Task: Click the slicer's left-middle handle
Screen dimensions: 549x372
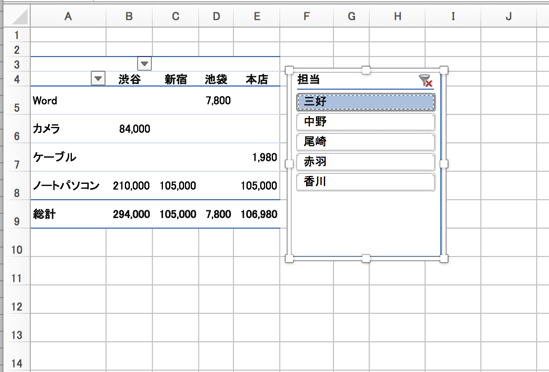Action: click(289, 164)
